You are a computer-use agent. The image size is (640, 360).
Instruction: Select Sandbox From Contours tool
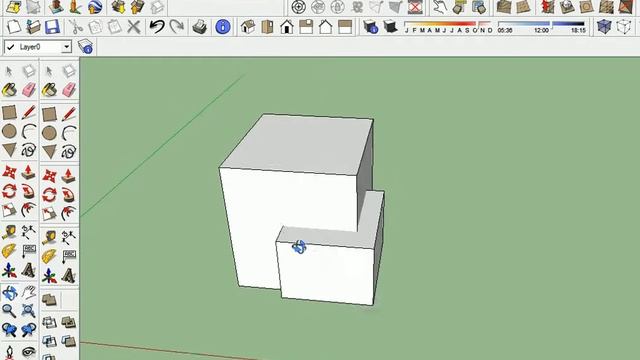504,7
